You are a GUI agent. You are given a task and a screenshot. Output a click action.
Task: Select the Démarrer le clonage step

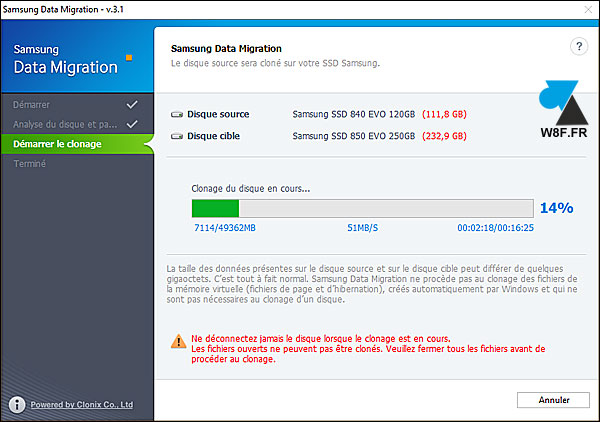77,144
